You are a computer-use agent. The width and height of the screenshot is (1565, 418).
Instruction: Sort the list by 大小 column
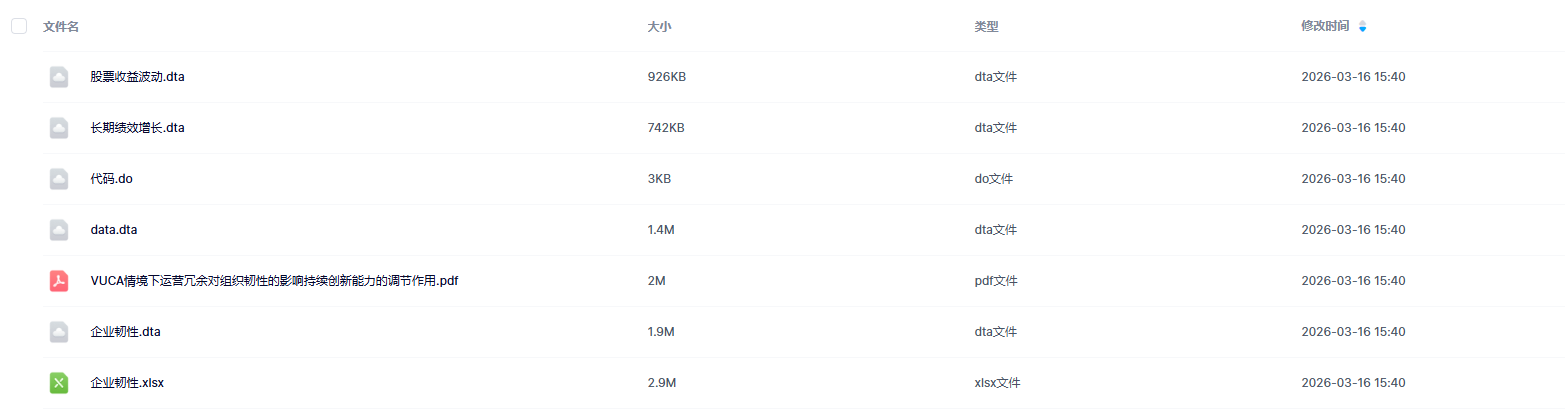point(659,27)
